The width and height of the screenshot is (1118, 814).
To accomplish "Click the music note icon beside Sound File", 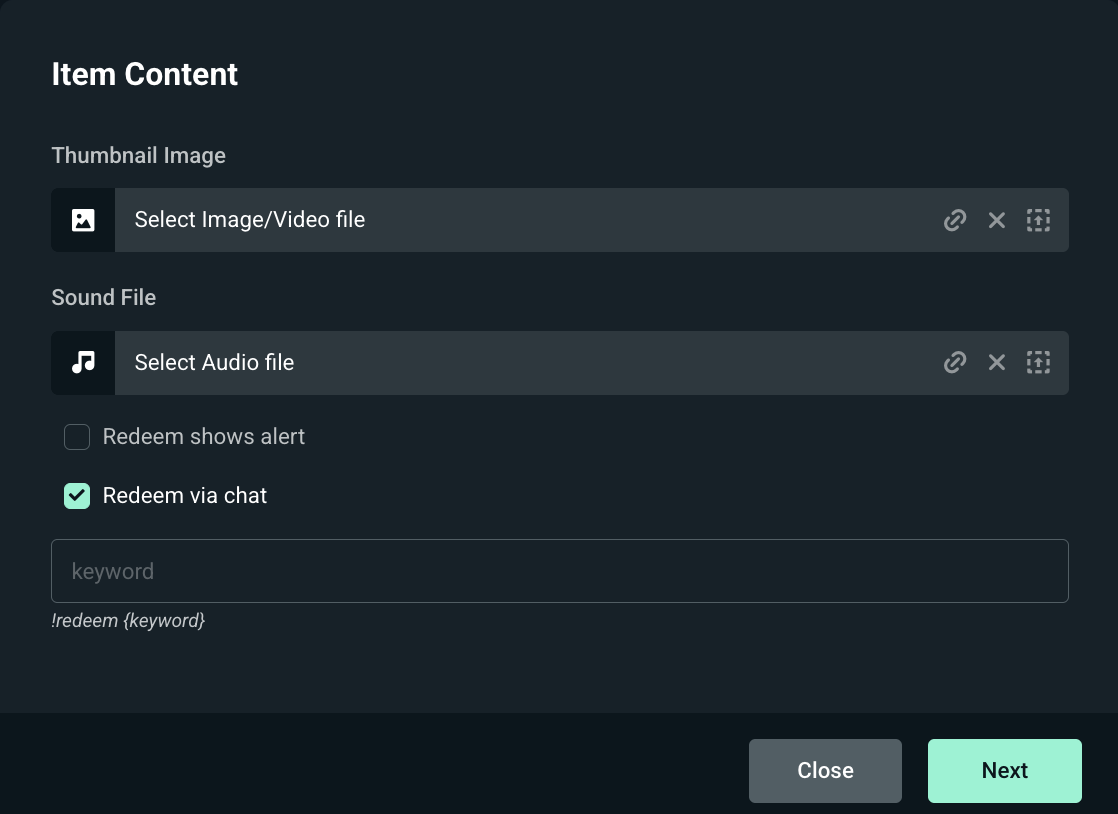I will [83, 363].
